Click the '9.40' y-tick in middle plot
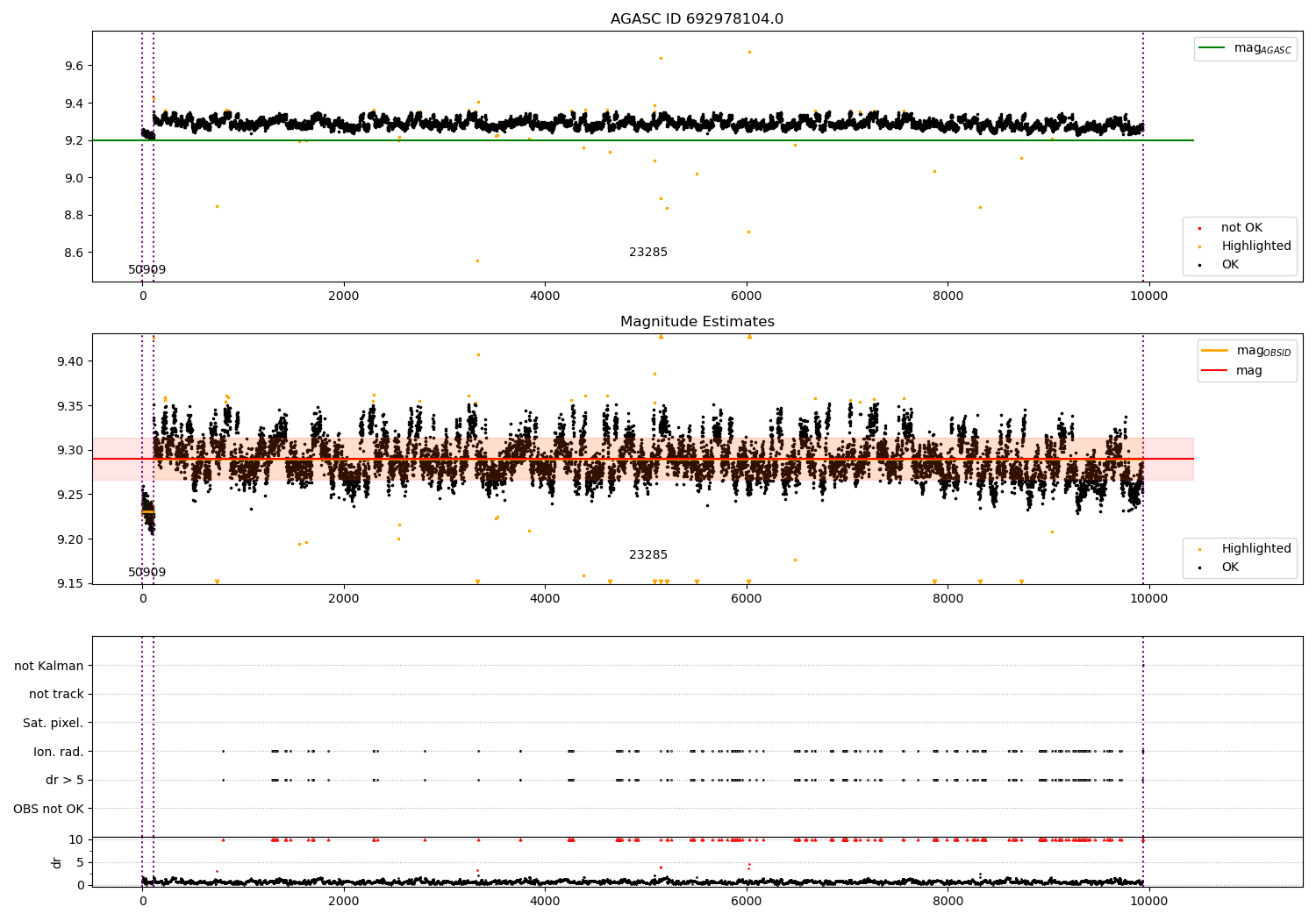The image size is (1316, 921). point(70,361)
